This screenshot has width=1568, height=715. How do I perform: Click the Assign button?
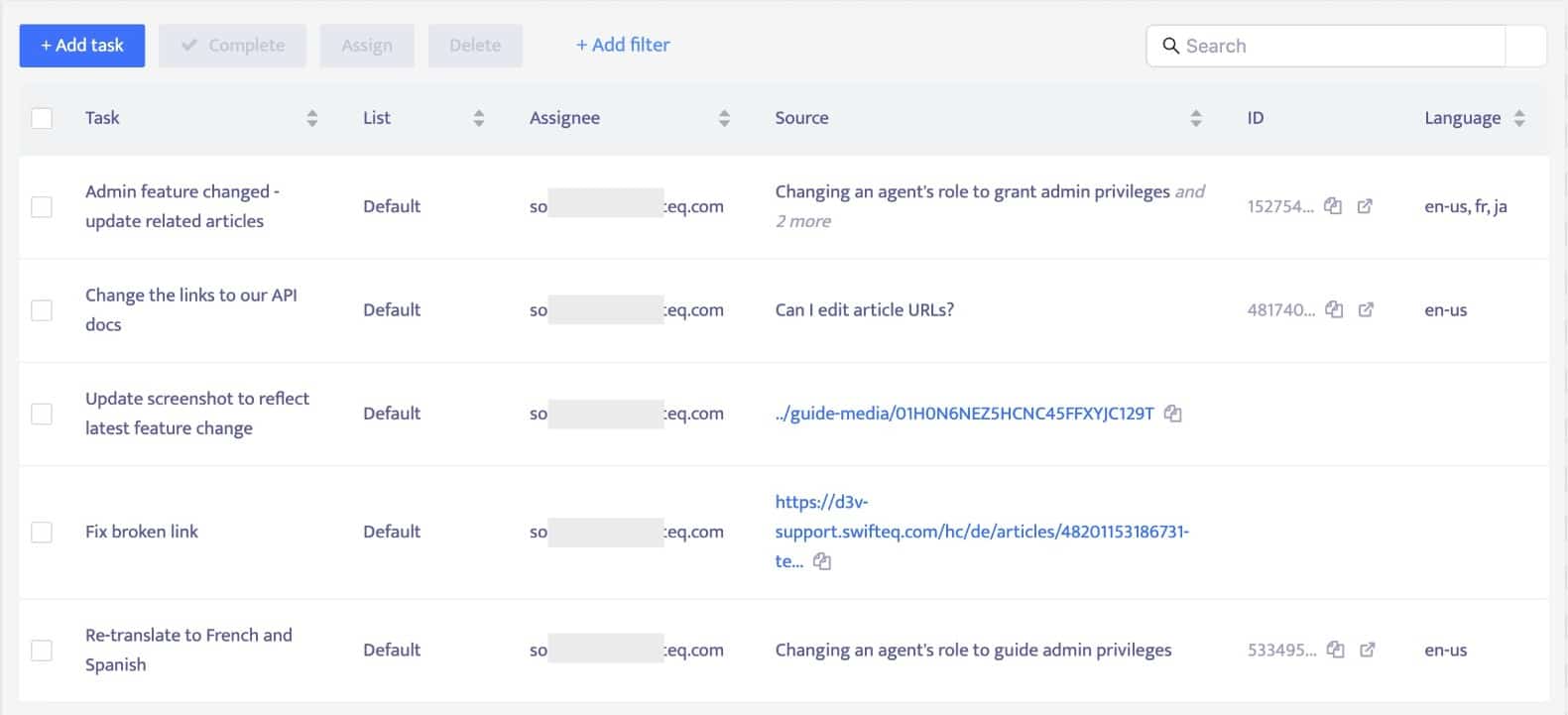367,46
